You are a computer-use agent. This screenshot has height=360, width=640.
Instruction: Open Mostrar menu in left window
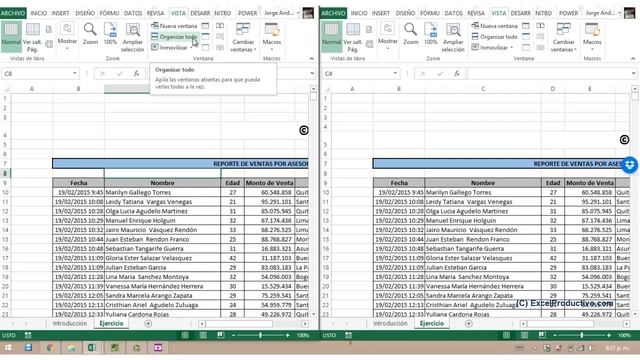coord(67,37)
